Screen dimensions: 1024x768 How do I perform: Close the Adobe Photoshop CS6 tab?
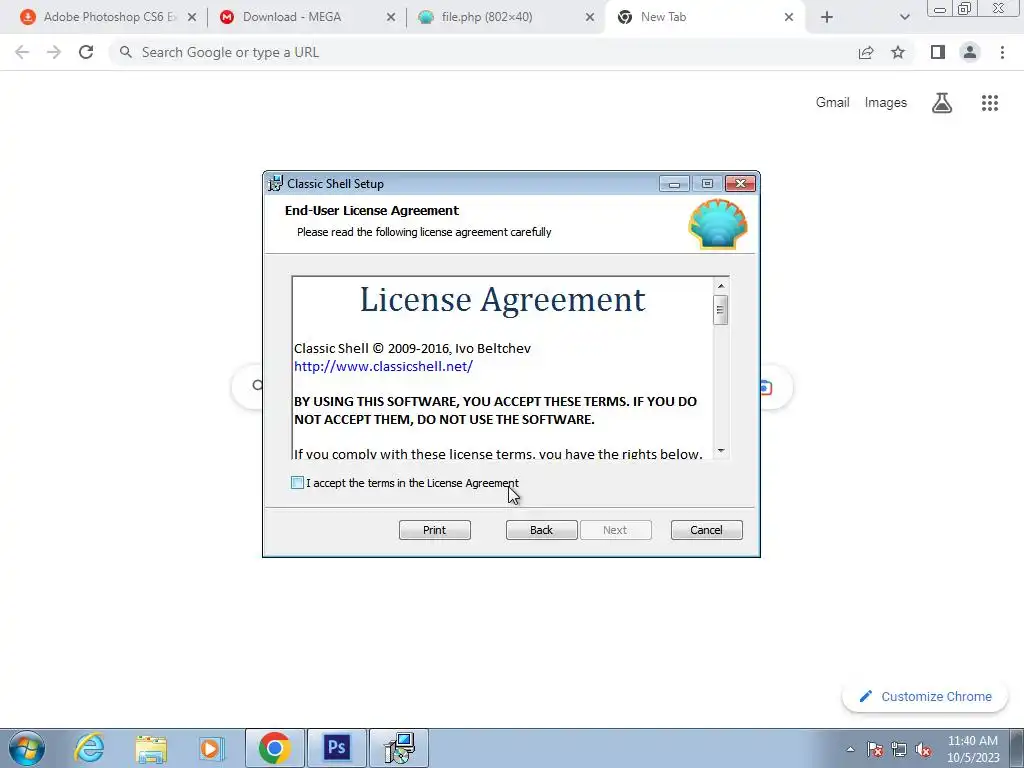[x=192, y=17]
